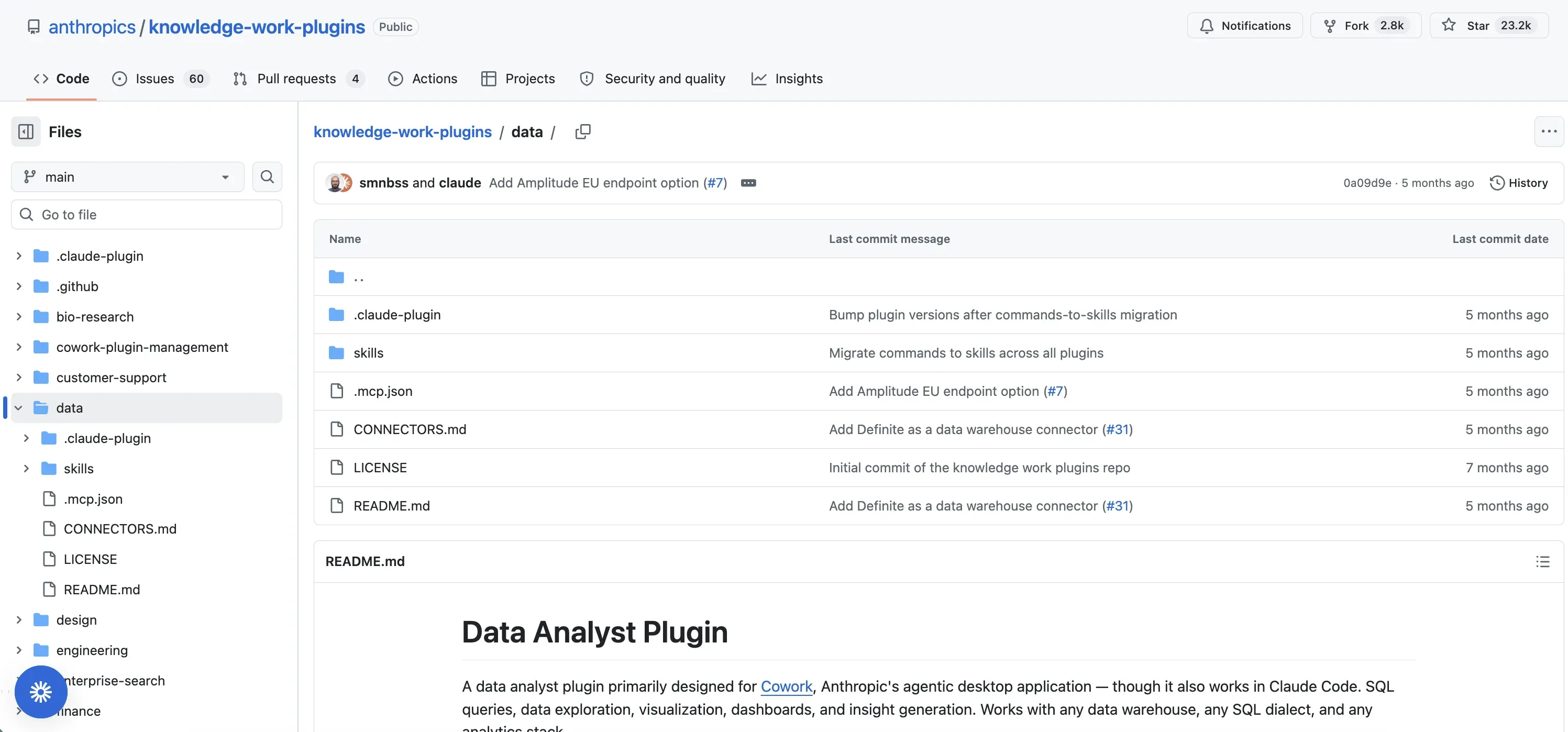The image size is (1568, 732).
Task: Expand nested .claude-plugin under data
Action: point(26,438)
